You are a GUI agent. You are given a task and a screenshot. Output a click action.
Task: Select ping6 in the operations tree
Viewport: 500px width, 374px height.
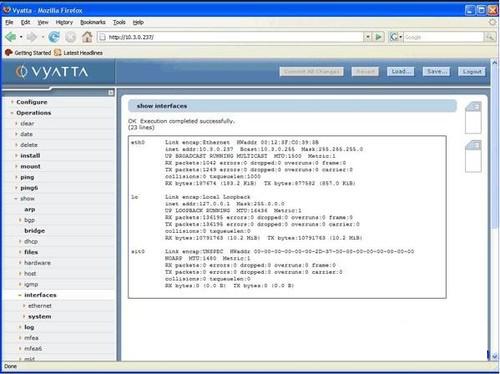pyautogui.click(x=29, y=188)
